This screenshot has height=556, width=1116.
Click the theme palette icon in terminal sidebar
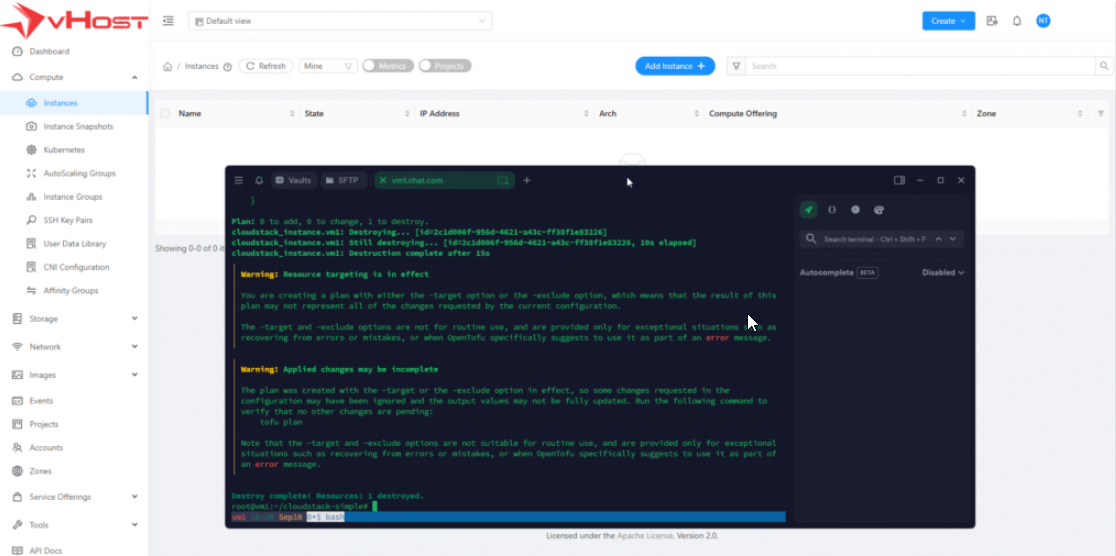(879, 210)
